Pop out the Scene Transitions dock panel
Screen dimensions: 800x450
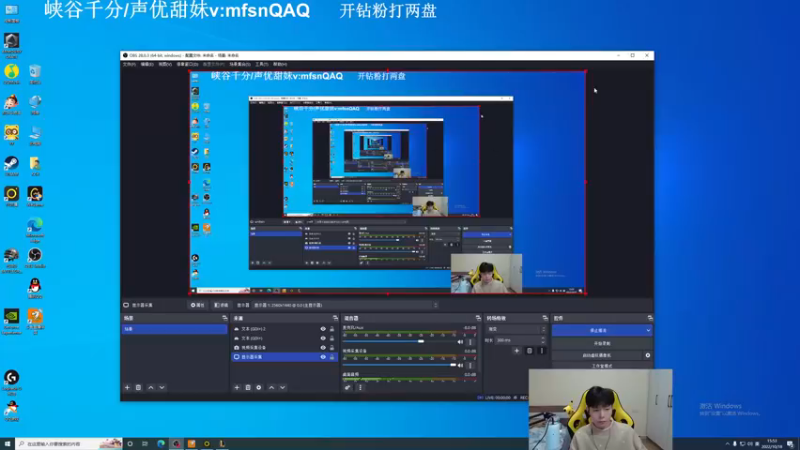[x=545, y=318]
